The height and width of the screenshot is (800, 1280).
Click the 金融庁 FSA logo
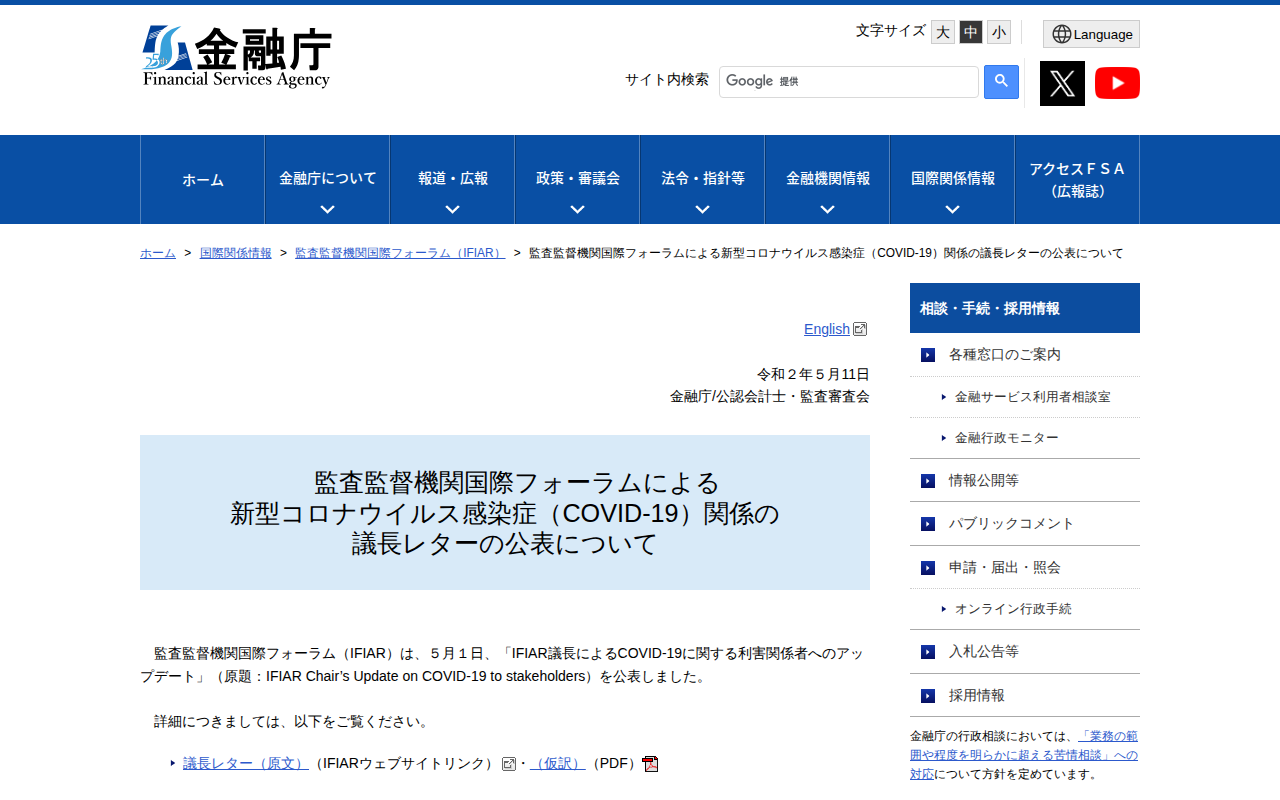click(x=237, y=56)
